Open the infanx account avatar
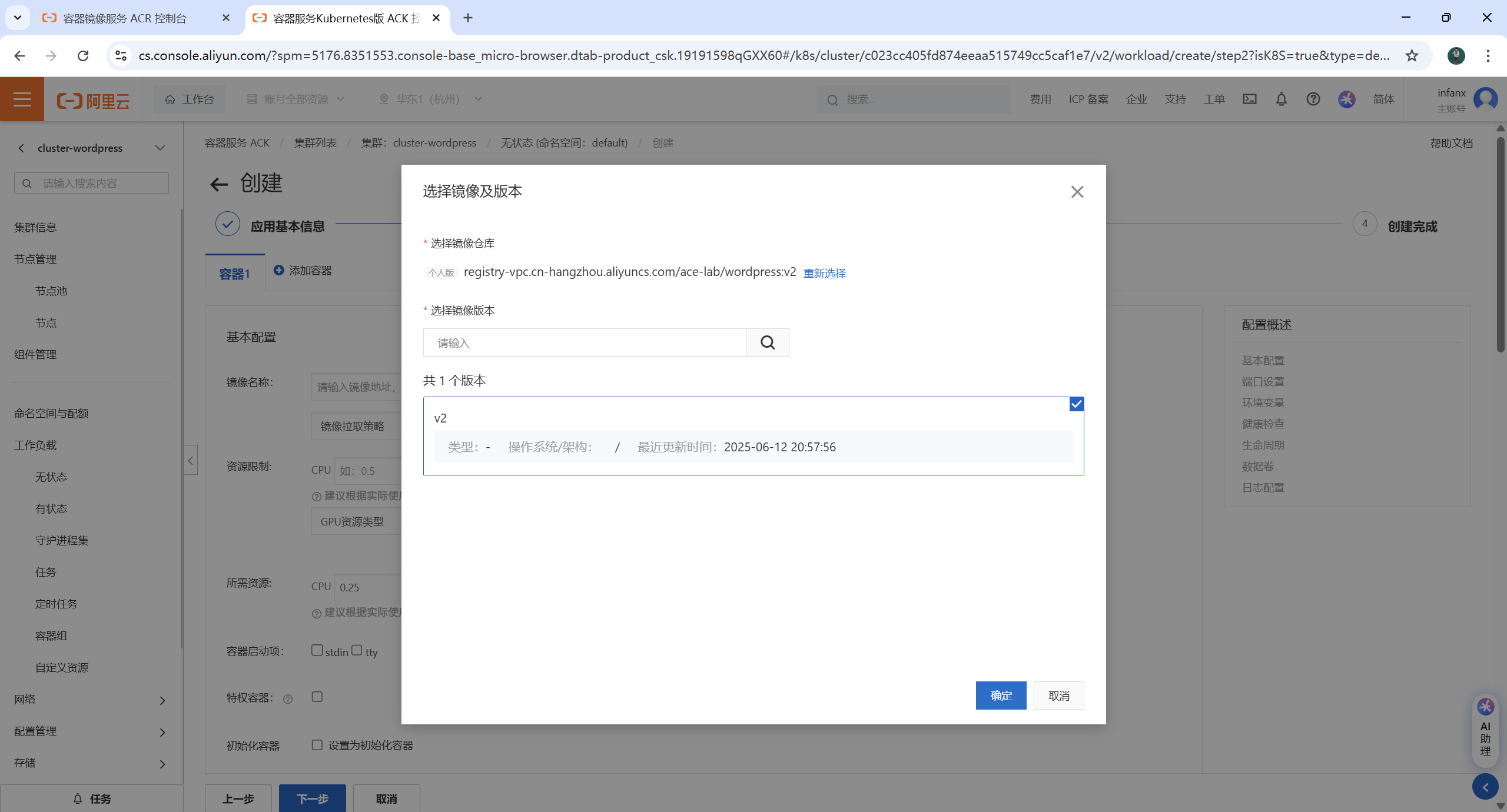 (x=1485, y=99)
